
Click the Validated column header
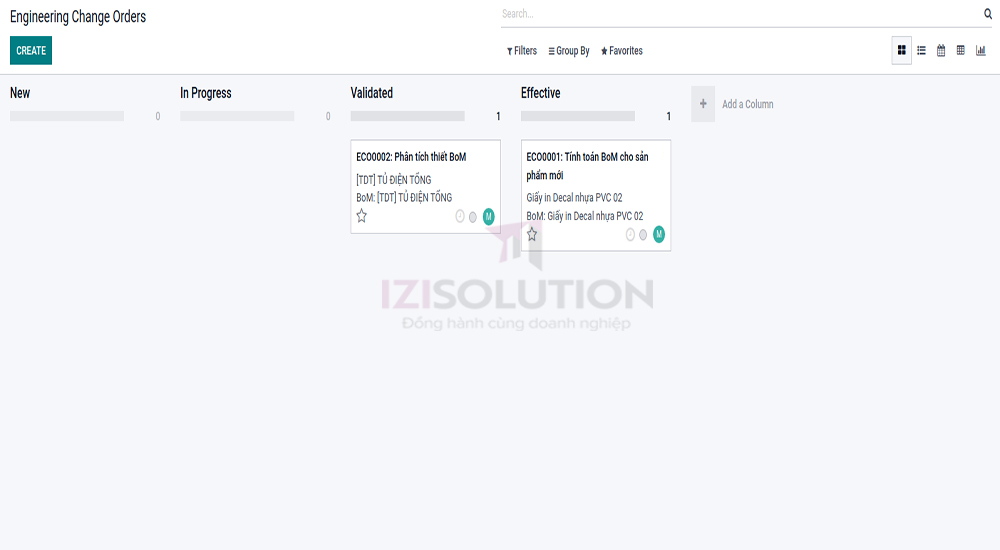[372, 93]
